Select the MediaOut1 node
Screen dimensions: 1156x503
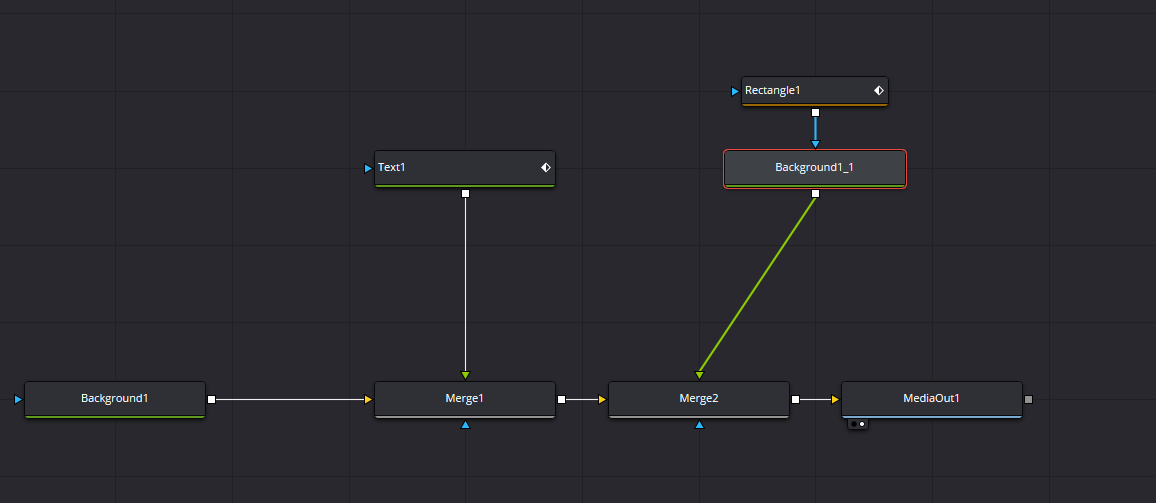coord(932,399)
